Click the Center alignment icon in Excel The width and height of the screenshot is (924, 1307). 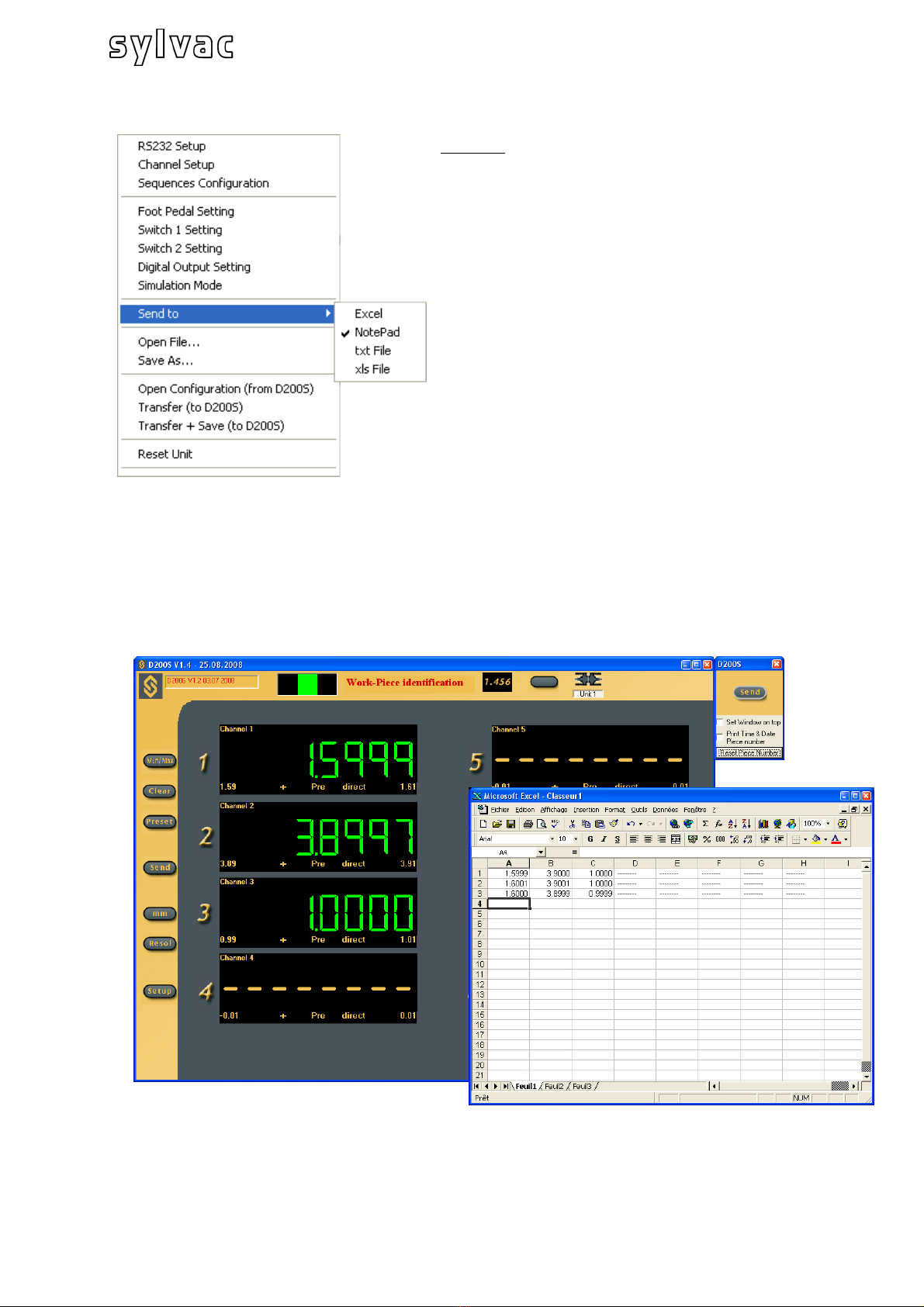648,839
